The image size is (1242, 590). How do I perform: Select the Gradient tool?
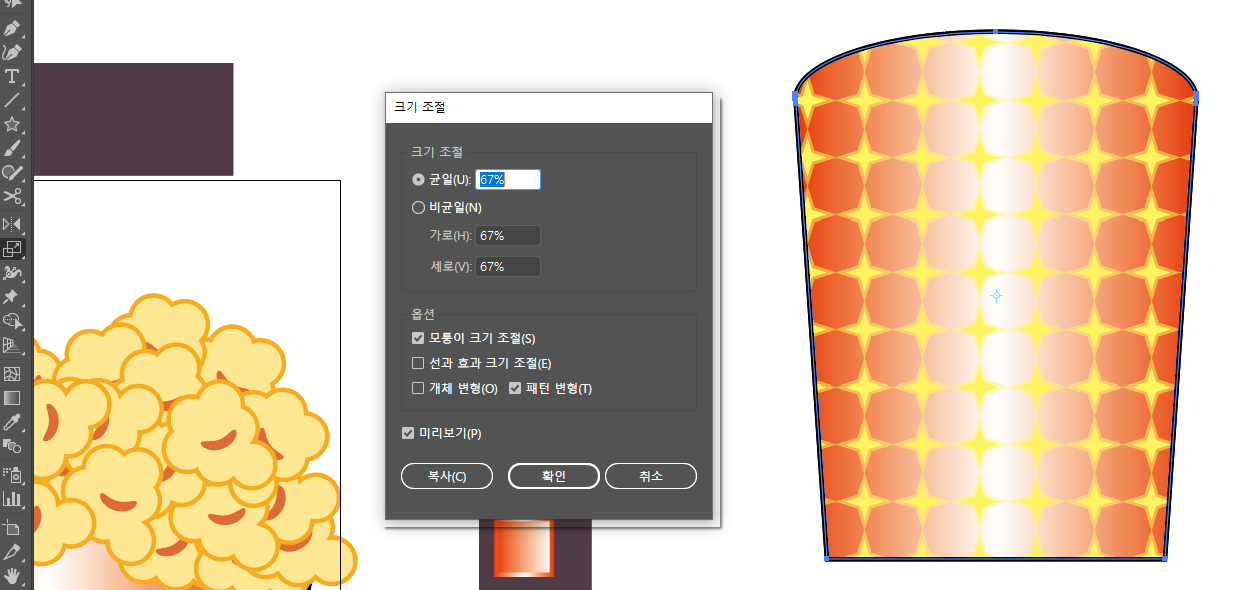[x=12, y=398]
